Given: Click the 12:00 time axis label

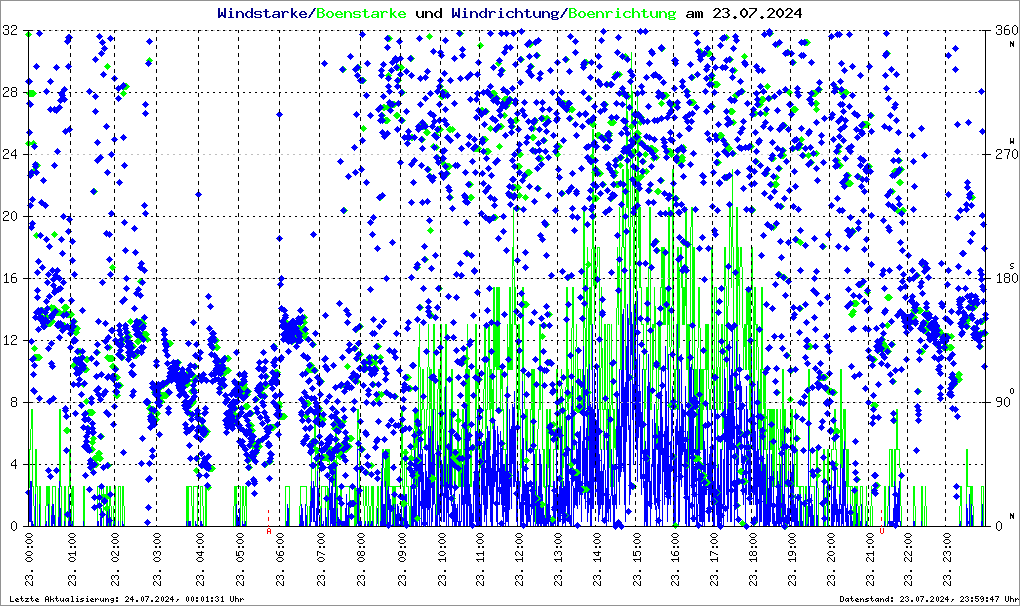Looking at the screenshot, I should (x=520, y=559).
